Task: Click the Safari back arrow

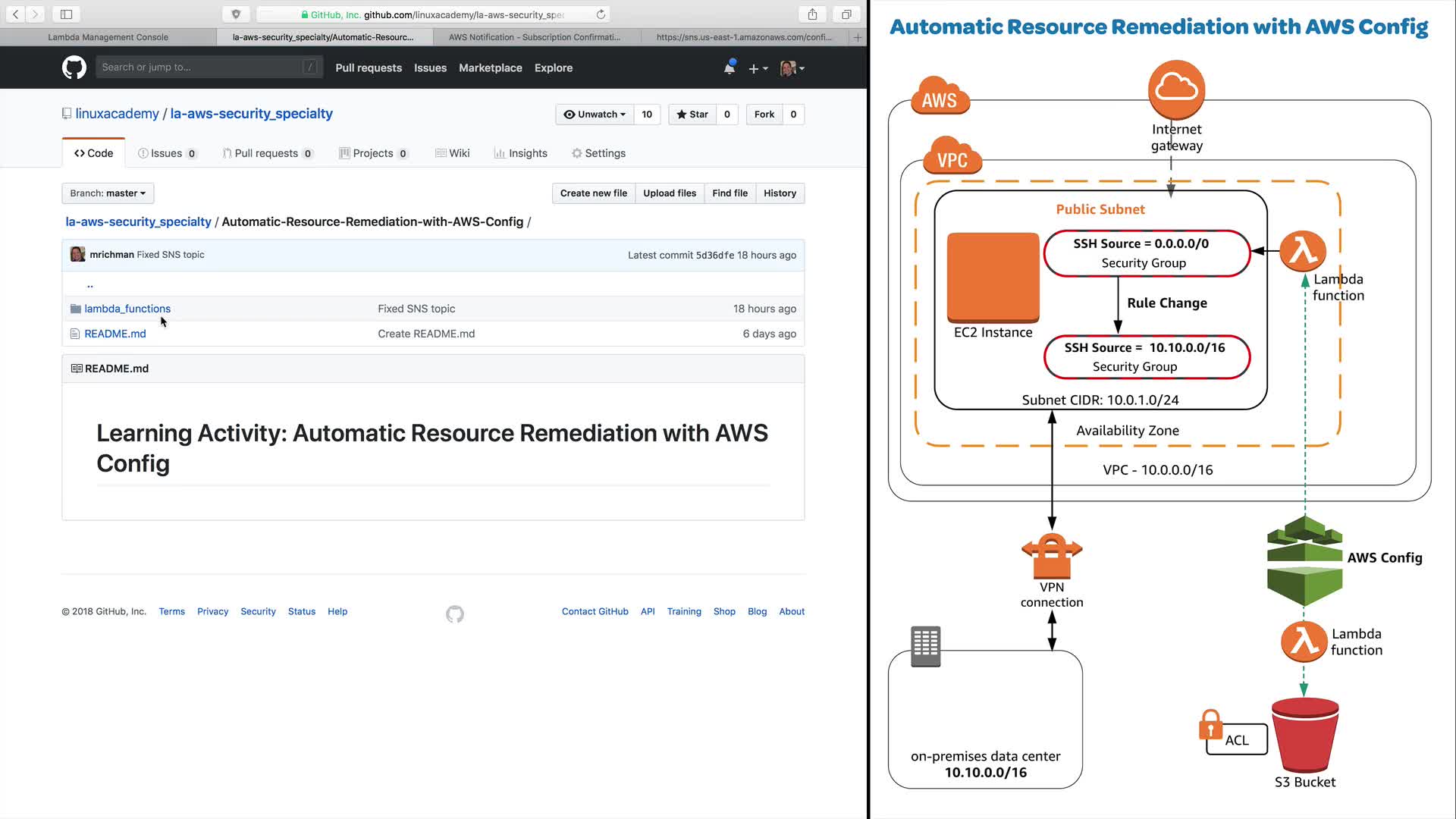Action: 15,14
